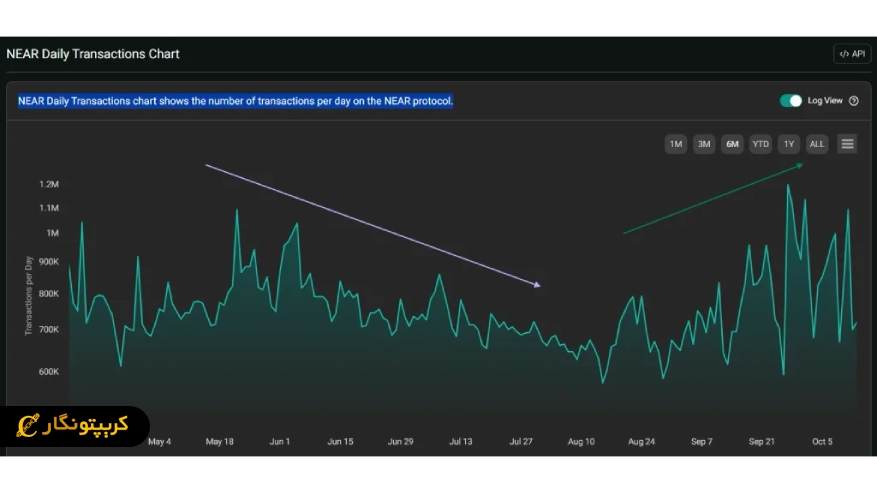
Task: Switch chart to 1Y range
Action: 789,144
